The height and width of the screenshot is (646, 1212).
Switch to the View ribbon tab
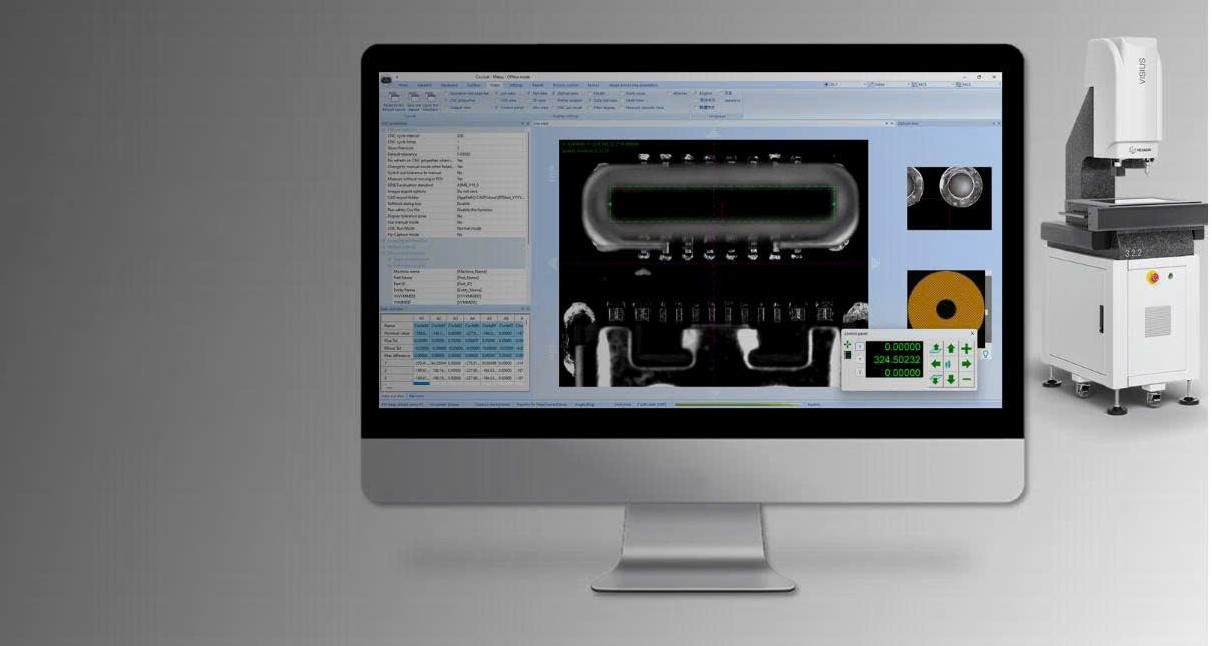(x=494, y=85)
